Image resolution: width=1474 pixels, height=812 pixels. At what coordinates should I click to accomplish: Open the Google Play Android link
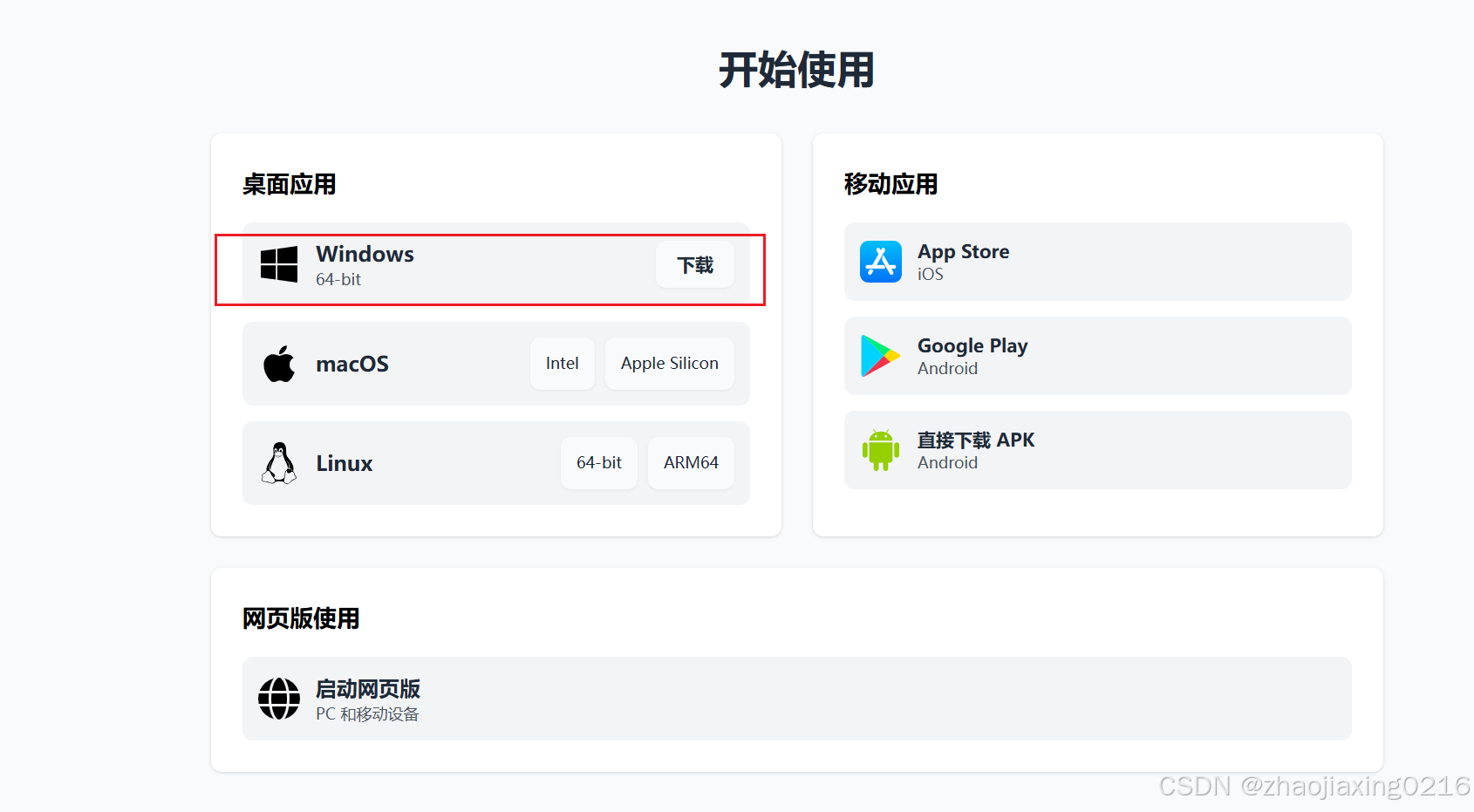pyautogui.click(x=1098, y=356)
